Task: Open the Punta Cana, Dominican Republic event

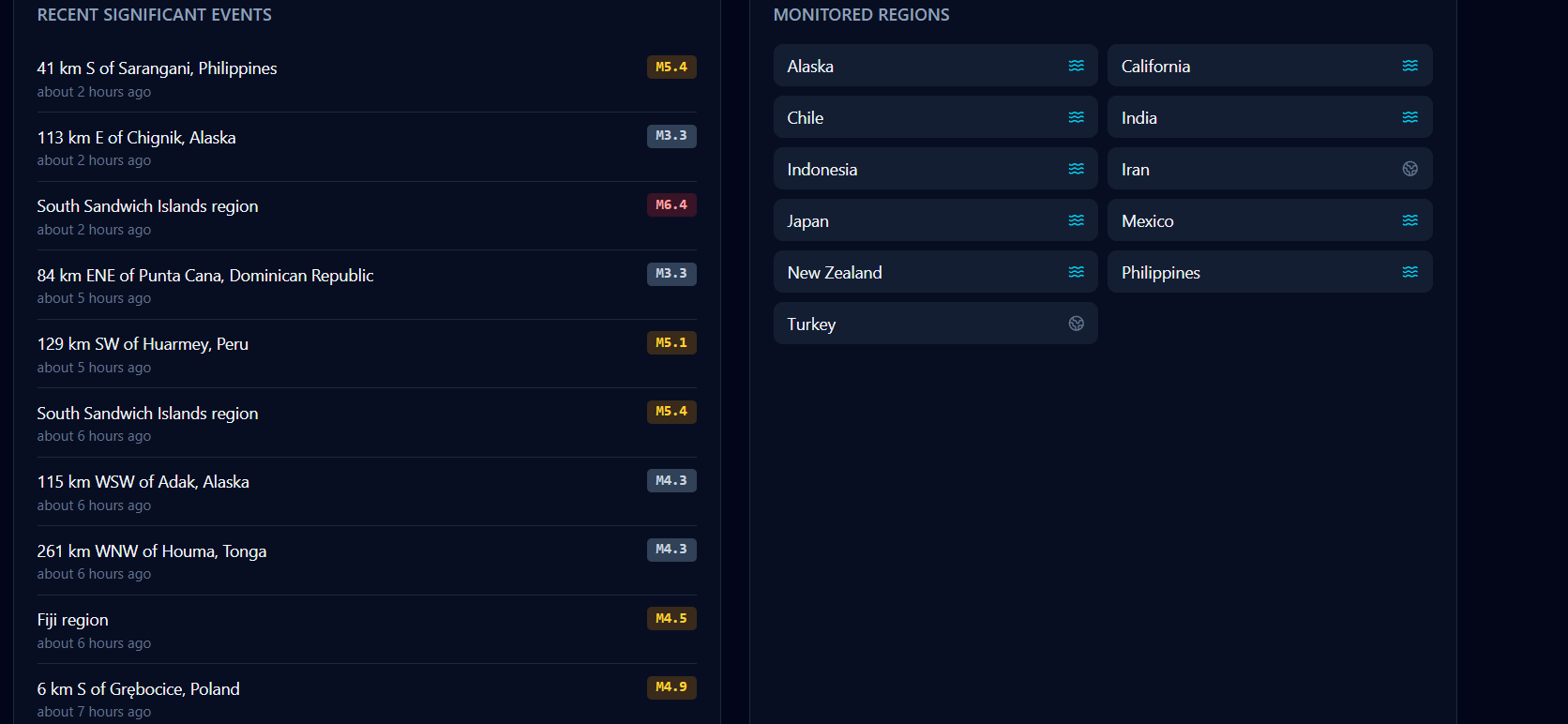Action: (x=367, y=285)
